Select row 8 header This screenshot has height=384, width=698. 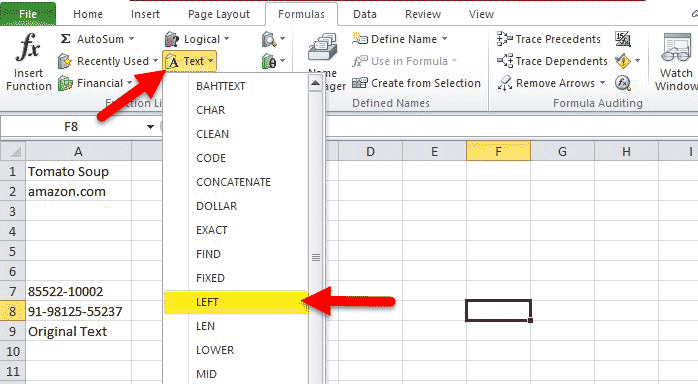coord(12,311)
